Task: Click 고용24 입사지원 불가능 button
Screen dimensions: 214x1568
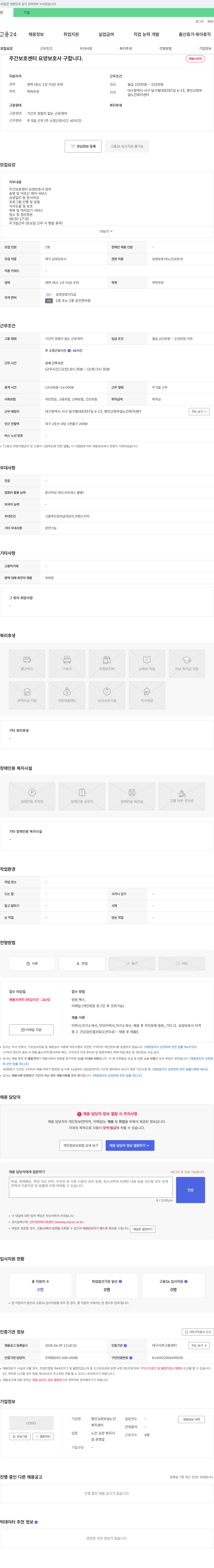Action: click(x=127, y=146)
